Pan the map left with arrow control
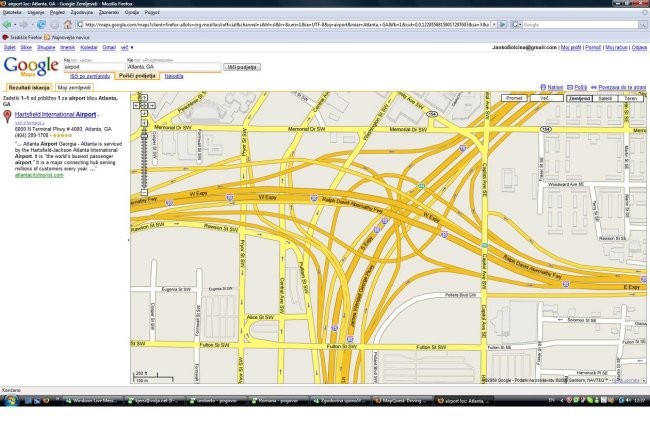Viewport: 650px width, 446px height. [136, 106]
